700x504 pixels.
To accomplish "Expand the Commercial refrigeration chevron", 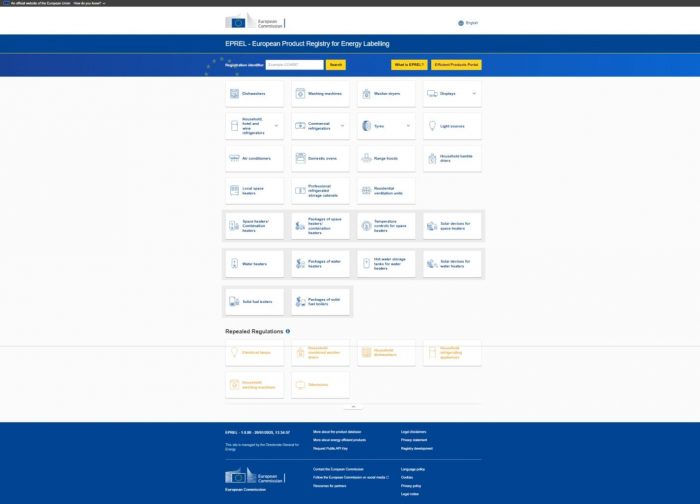I will click(x=342, y=126).
